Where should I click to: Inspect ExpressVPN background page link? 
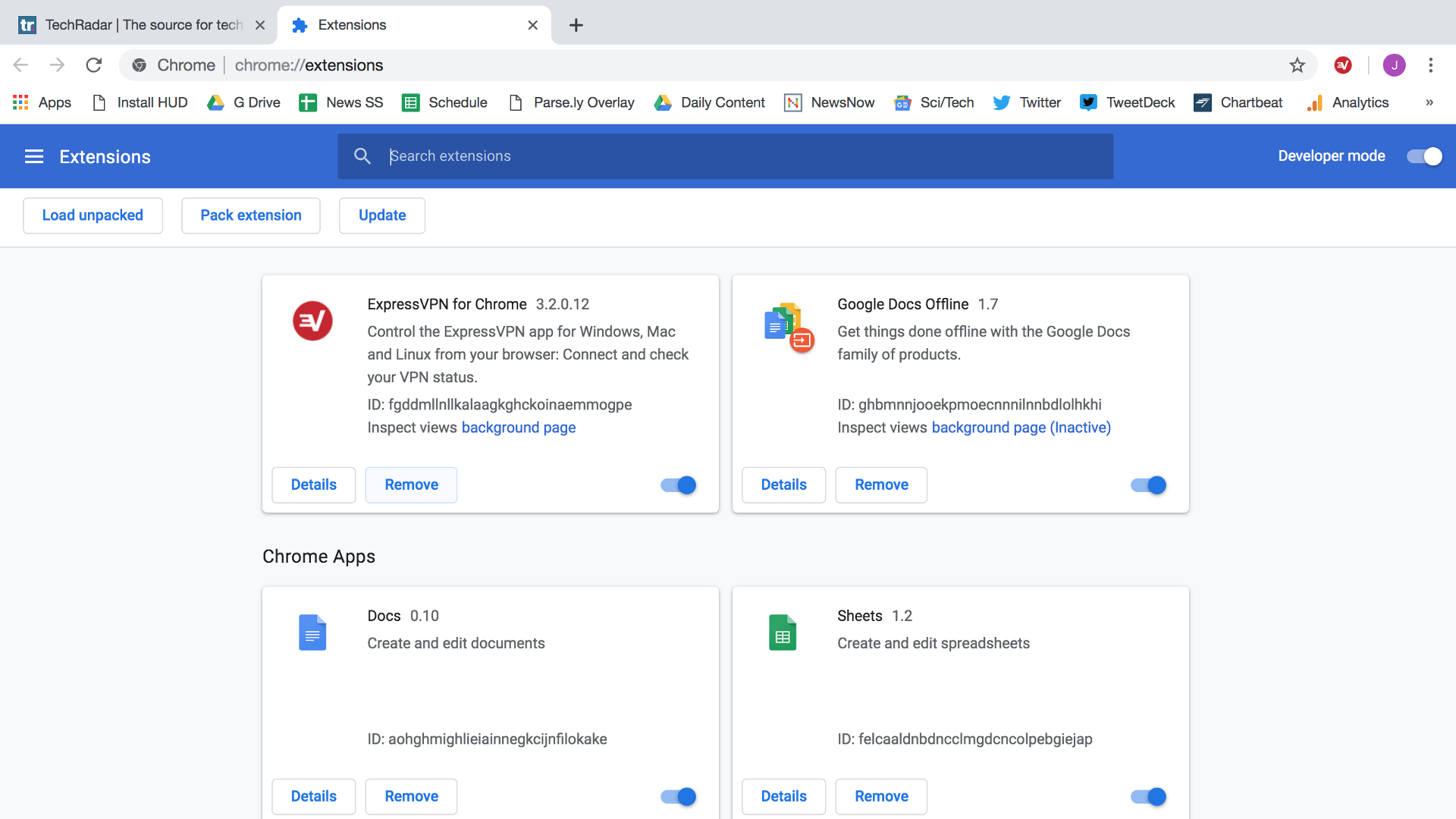tap(519, 428)
